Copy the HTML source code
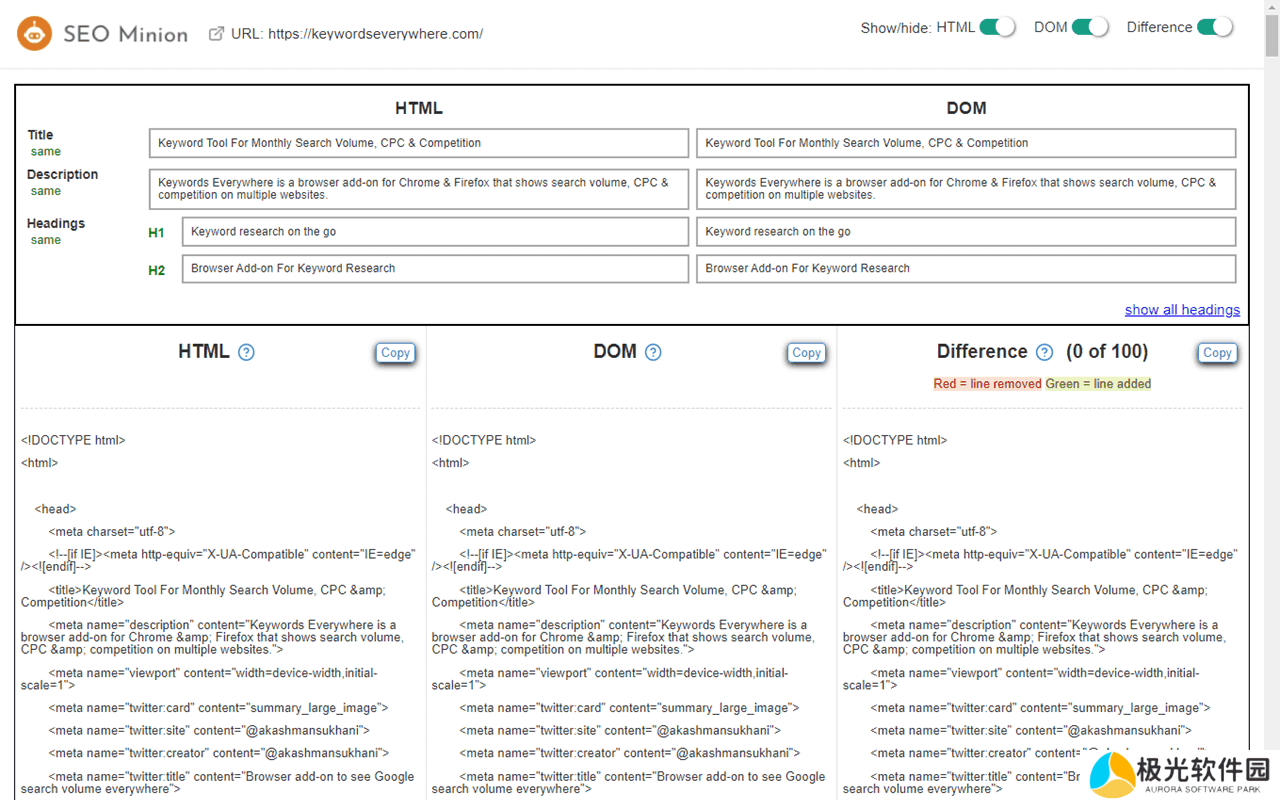This screenshot has width=1280, height=800. [395, 353]
